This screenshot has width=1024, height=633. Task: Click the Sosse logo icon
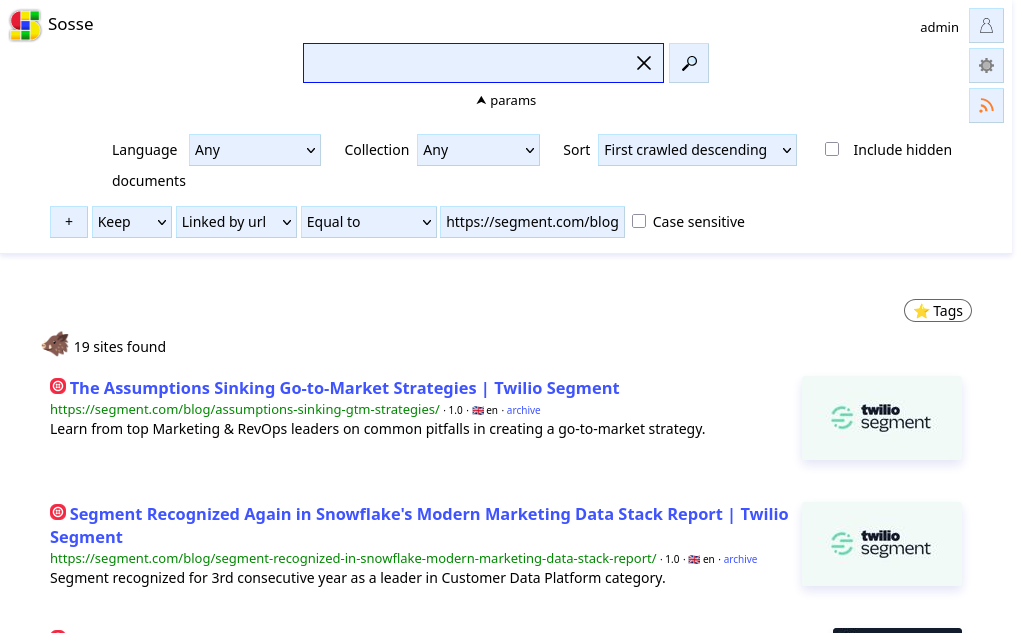coord(25,25)
